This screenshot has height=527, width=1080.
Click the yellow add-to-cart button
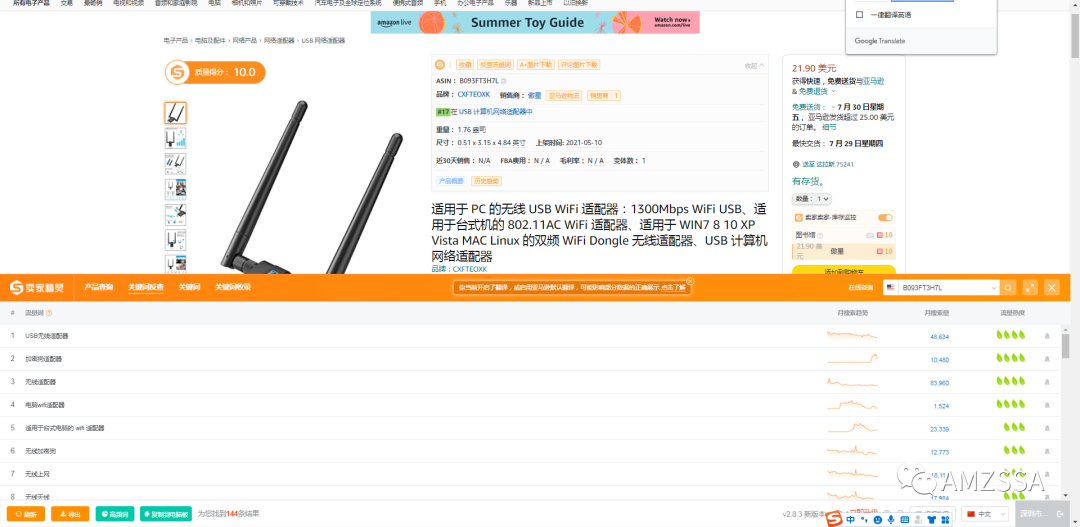844,270
